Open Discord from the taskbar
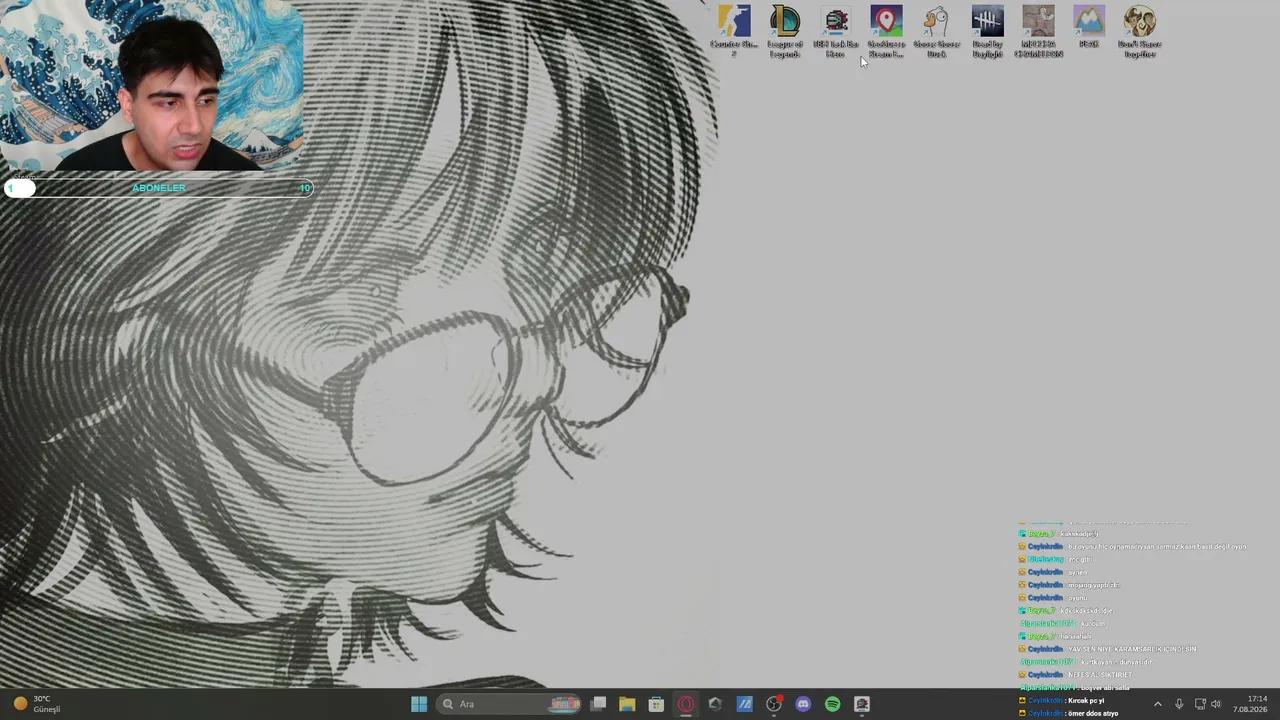Screen dimensions: 1280x720 [x=803, y=704]
